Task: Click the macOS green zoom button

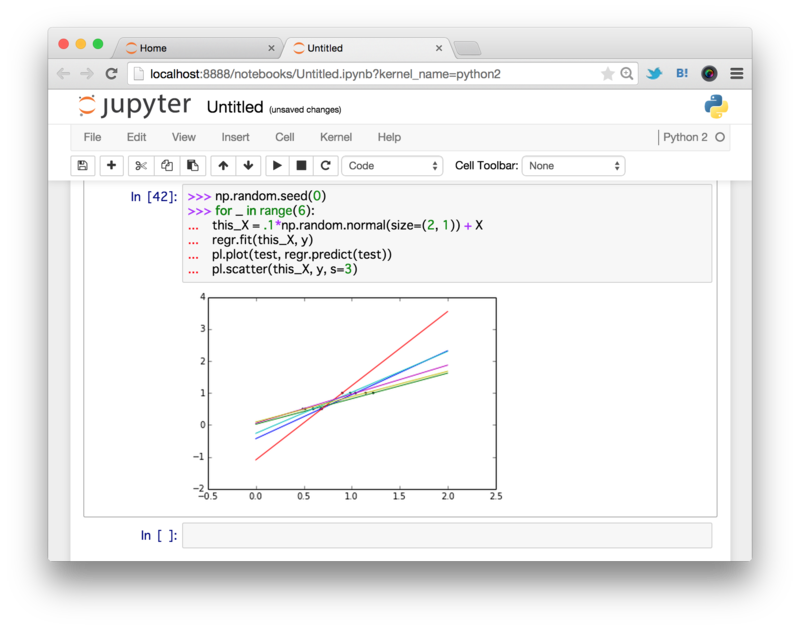Action: pyautogui.click(x=98, y=44)
